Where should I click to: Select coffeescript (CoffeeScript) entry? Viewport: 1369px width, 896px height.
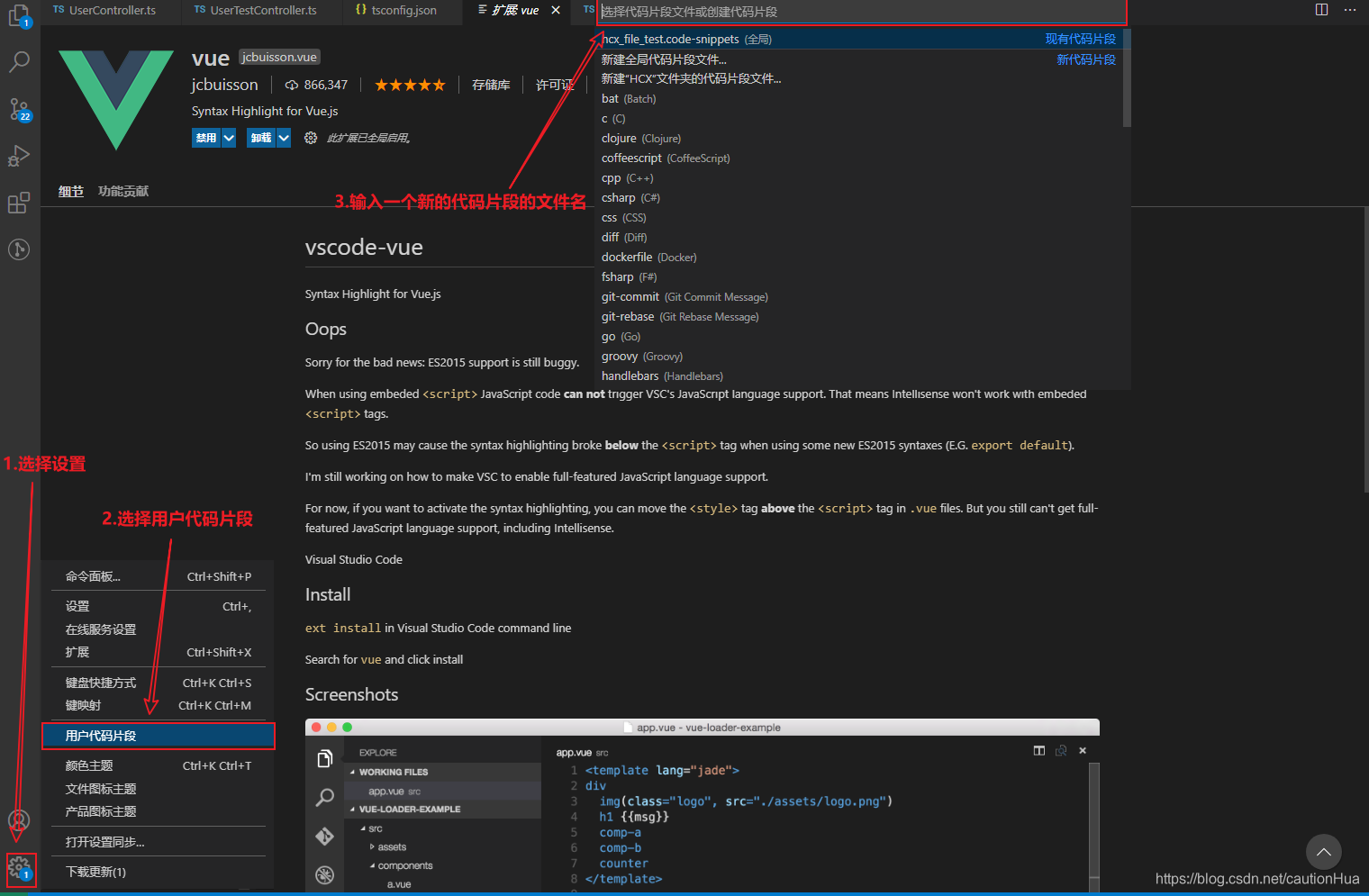pos(858,158)
